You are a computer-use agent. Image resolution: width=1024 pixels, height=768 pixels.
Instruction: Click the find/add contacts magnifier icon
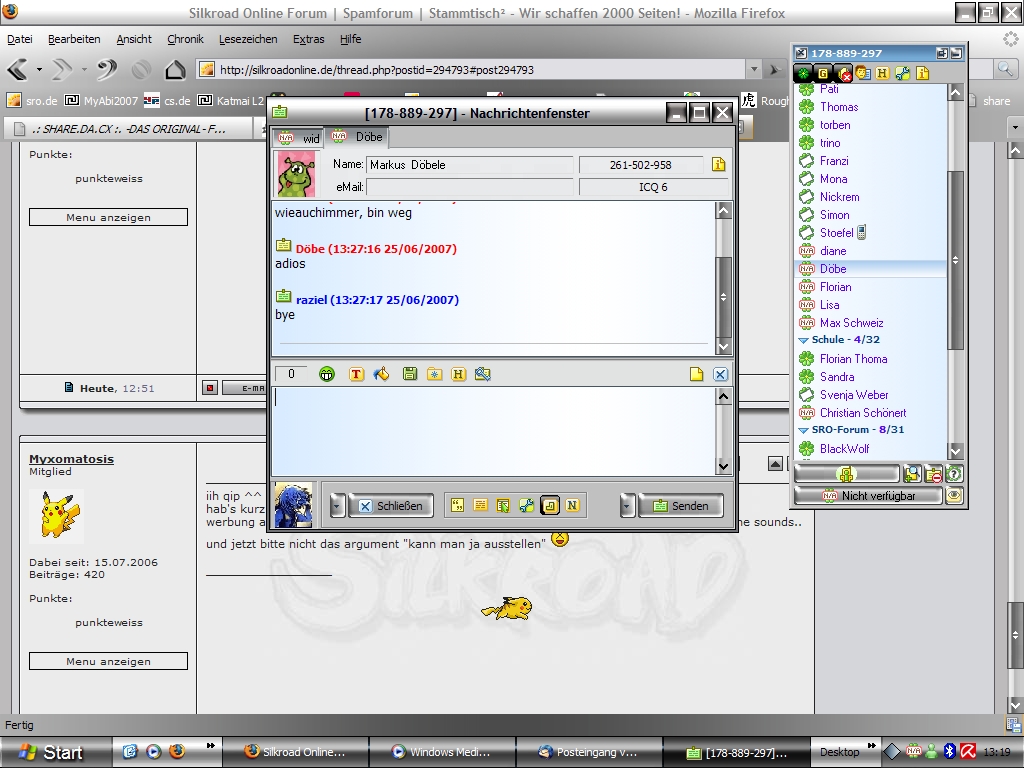(x=912, y=474)
